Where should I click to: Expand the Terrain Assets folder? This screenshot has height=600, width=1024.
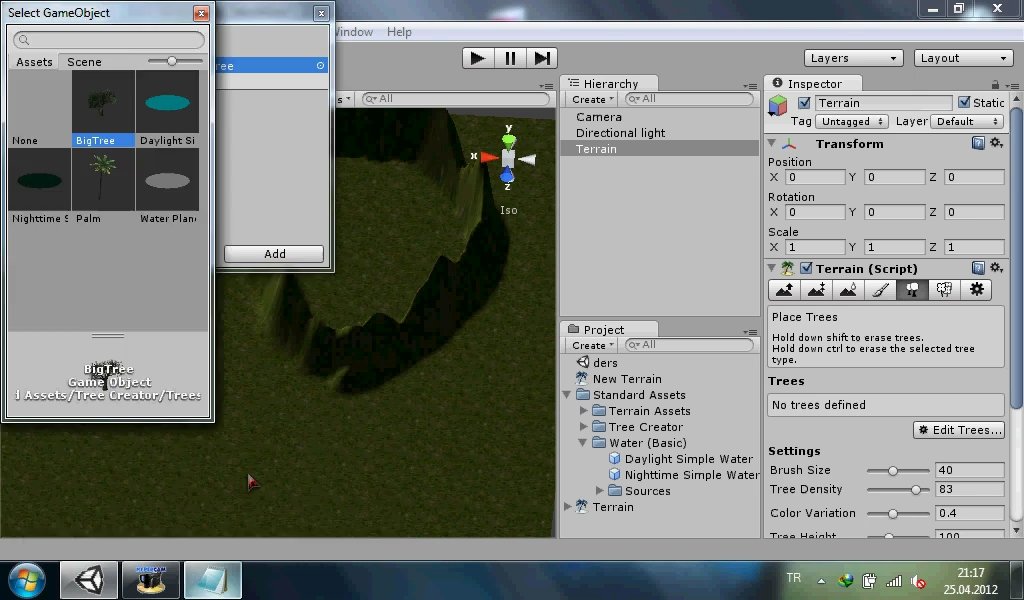pos(583,411)
